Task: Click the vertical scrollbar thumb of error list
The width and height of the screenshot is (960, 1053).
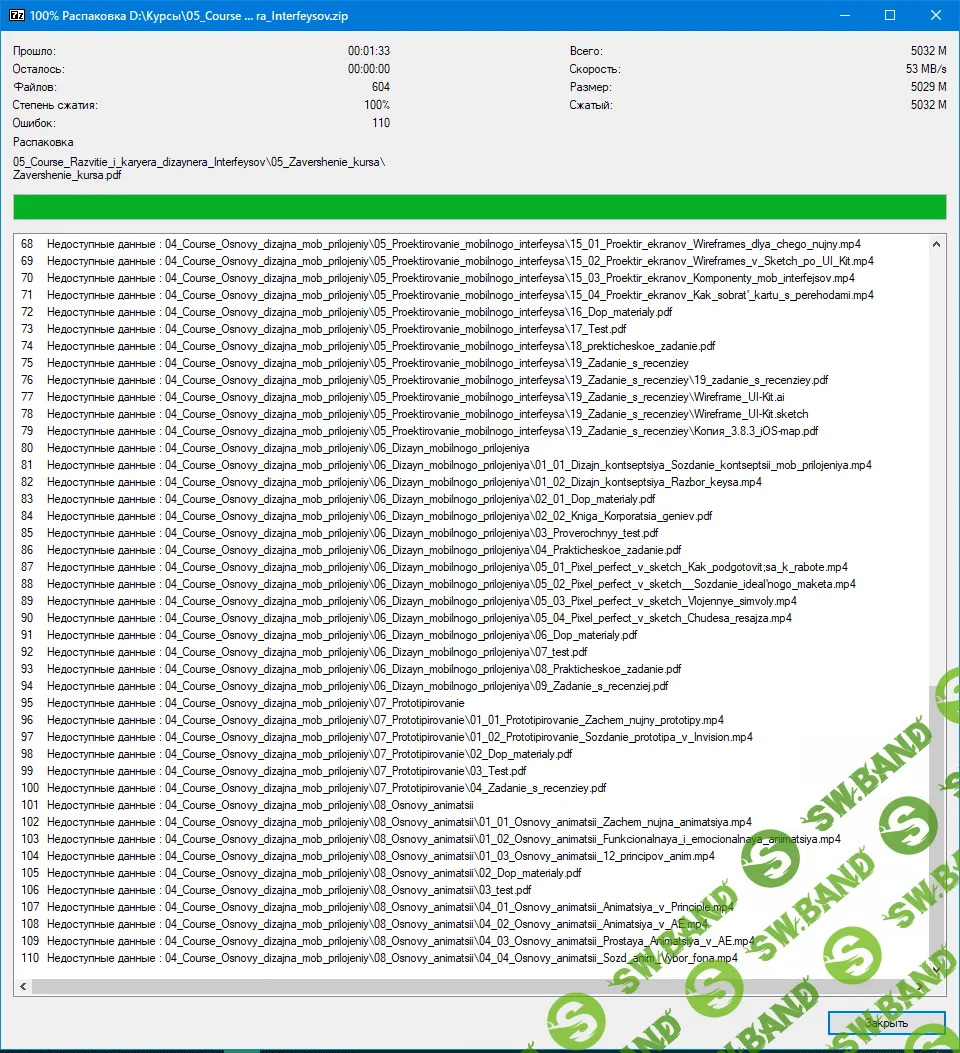Action: (937, 830)
